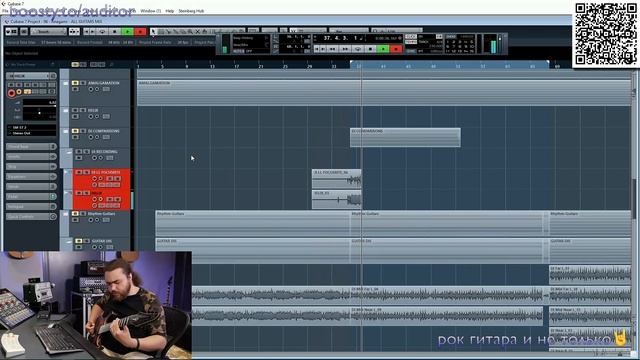Click the search icon above the track list

[111, 64]
